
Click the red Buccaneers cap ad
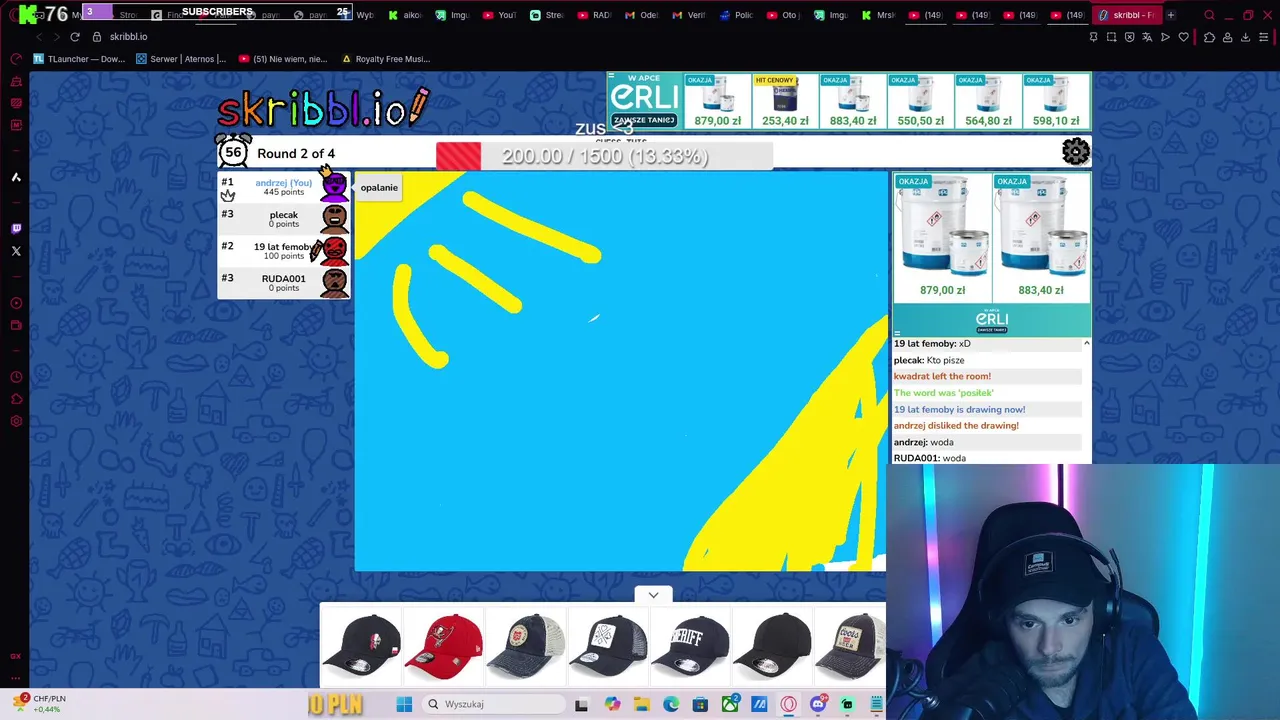[443, 646]
